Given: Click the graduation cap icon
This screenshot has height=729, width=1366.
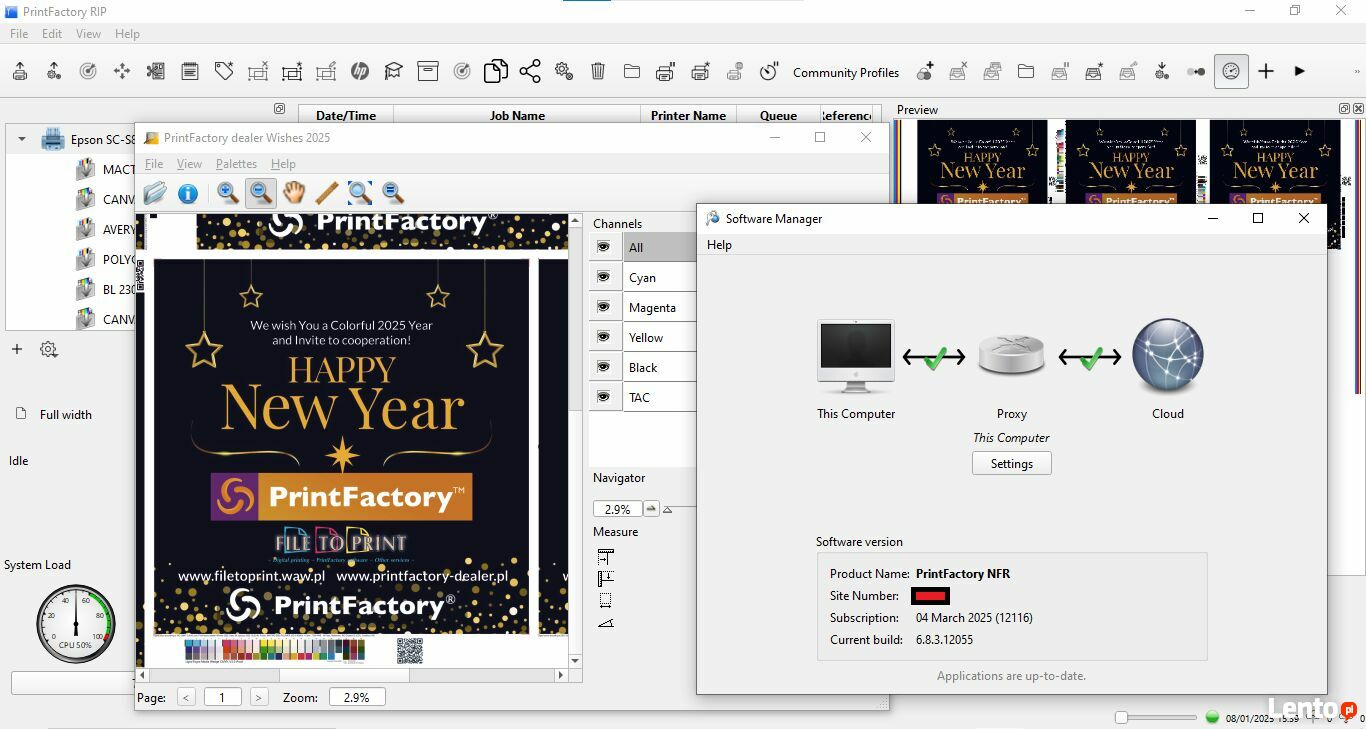Looking at the screenshot, I should [x=394, y=71].
